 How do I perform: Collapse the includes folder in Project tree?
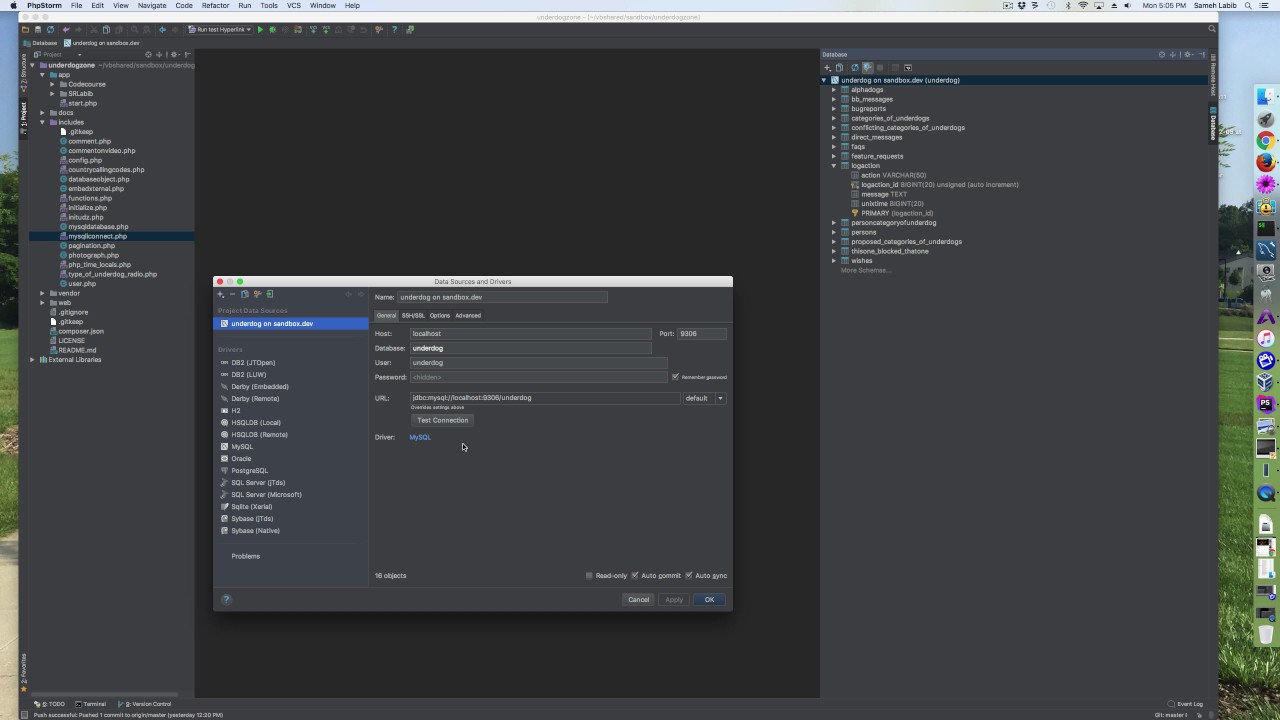click(x=42, y=122)
